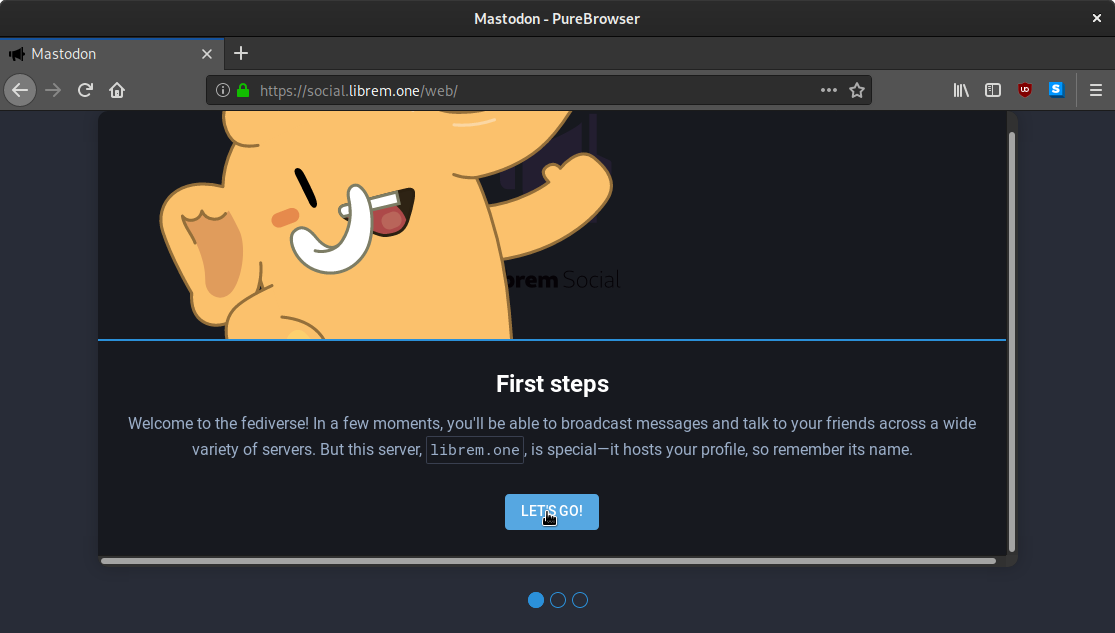
Task: Click the horizontal scrollbar under the modal
Action: (x=548, y=561)
